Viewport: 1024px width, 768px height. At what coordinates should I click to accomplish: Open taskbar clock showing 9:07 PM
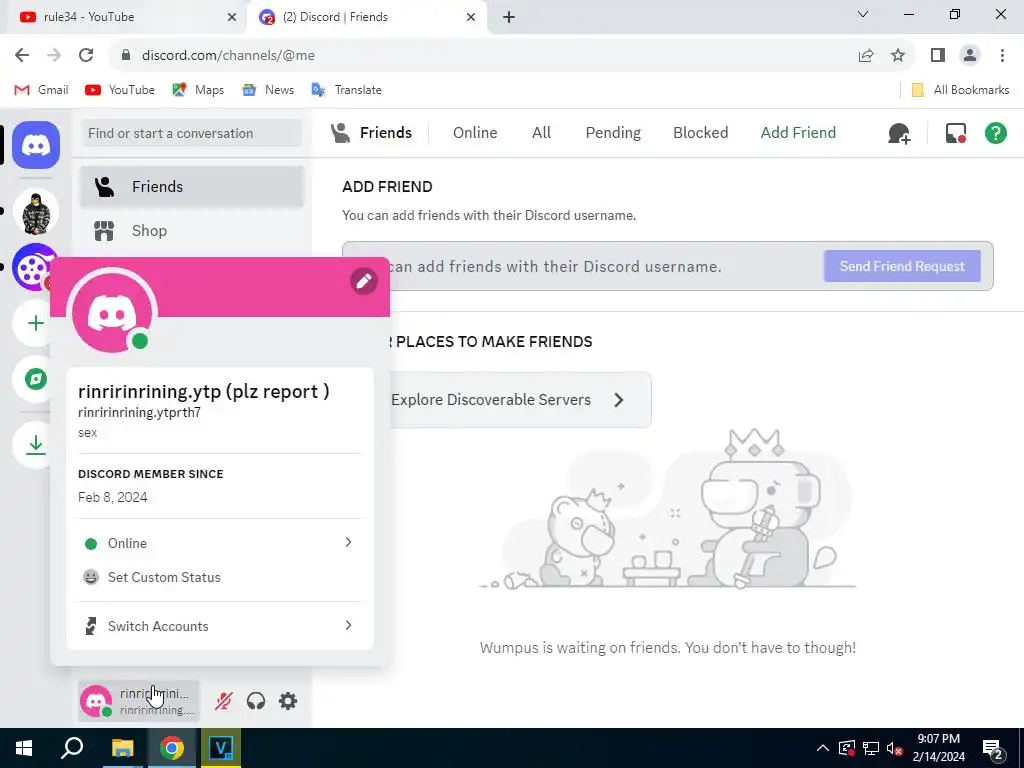pyautogui.click(x=938, y=748)
